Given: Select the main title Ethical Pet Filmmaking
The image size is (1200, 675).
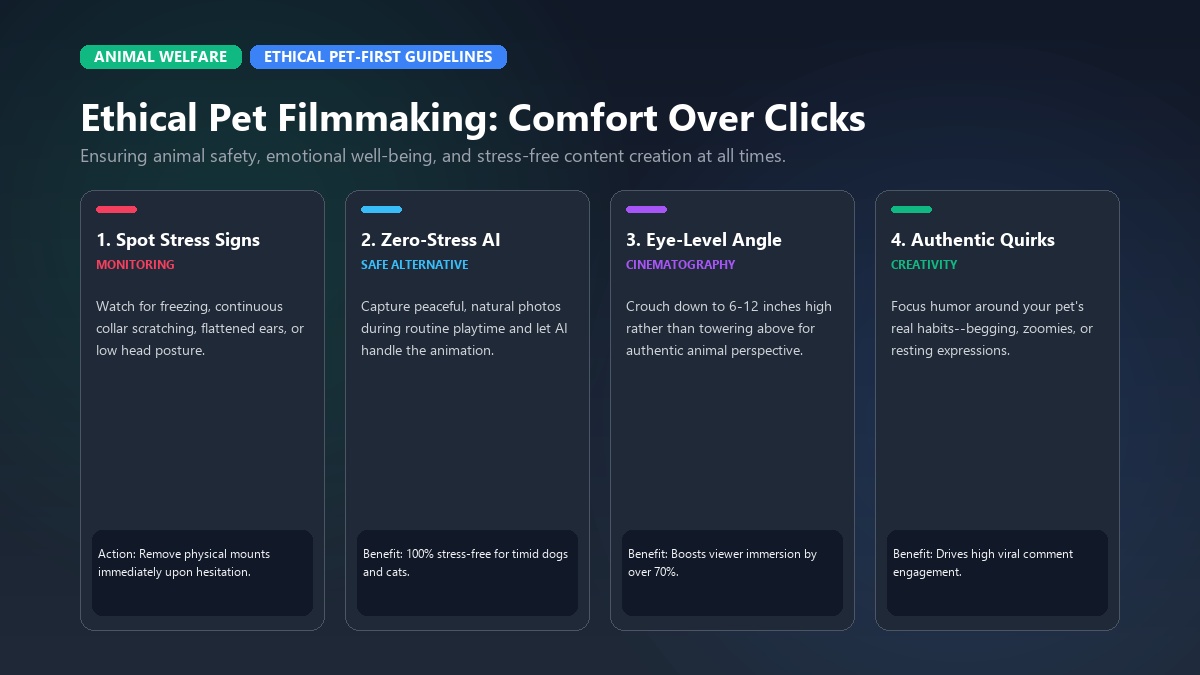Looking at the screenshot, I should click(x=473, y=118).
